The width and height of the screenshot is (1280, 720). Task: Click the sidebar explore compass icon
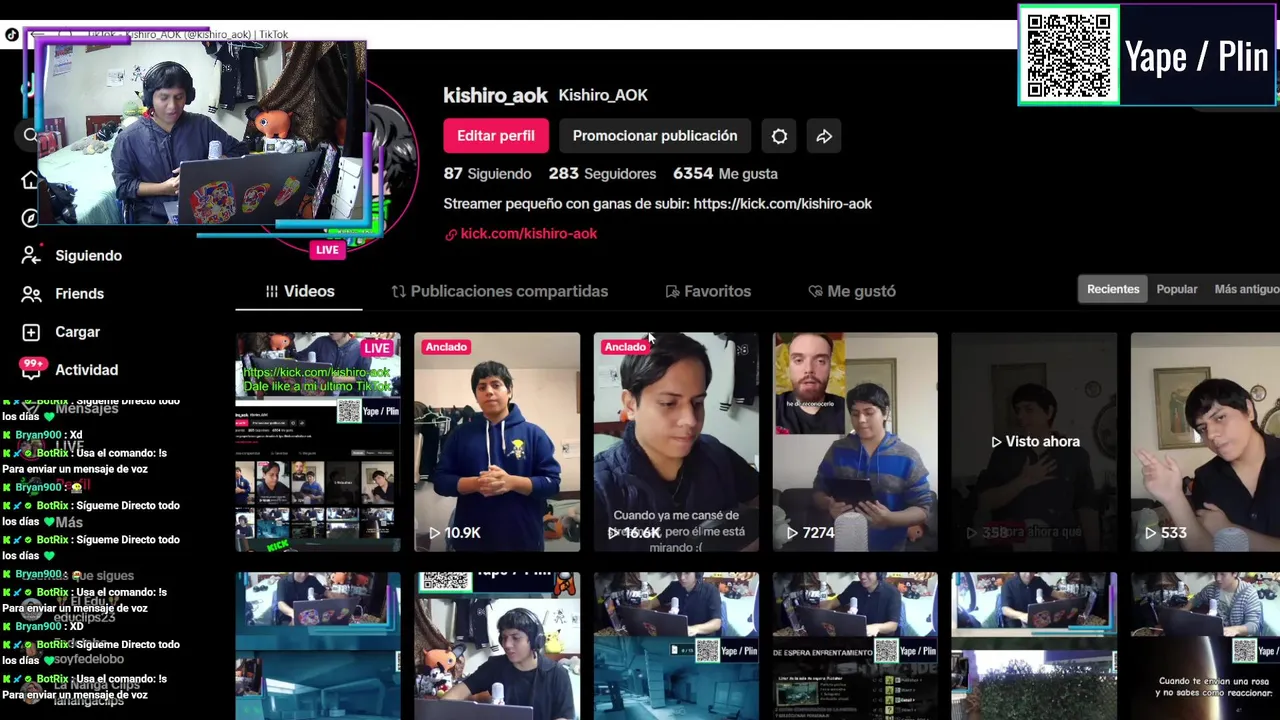30,218
